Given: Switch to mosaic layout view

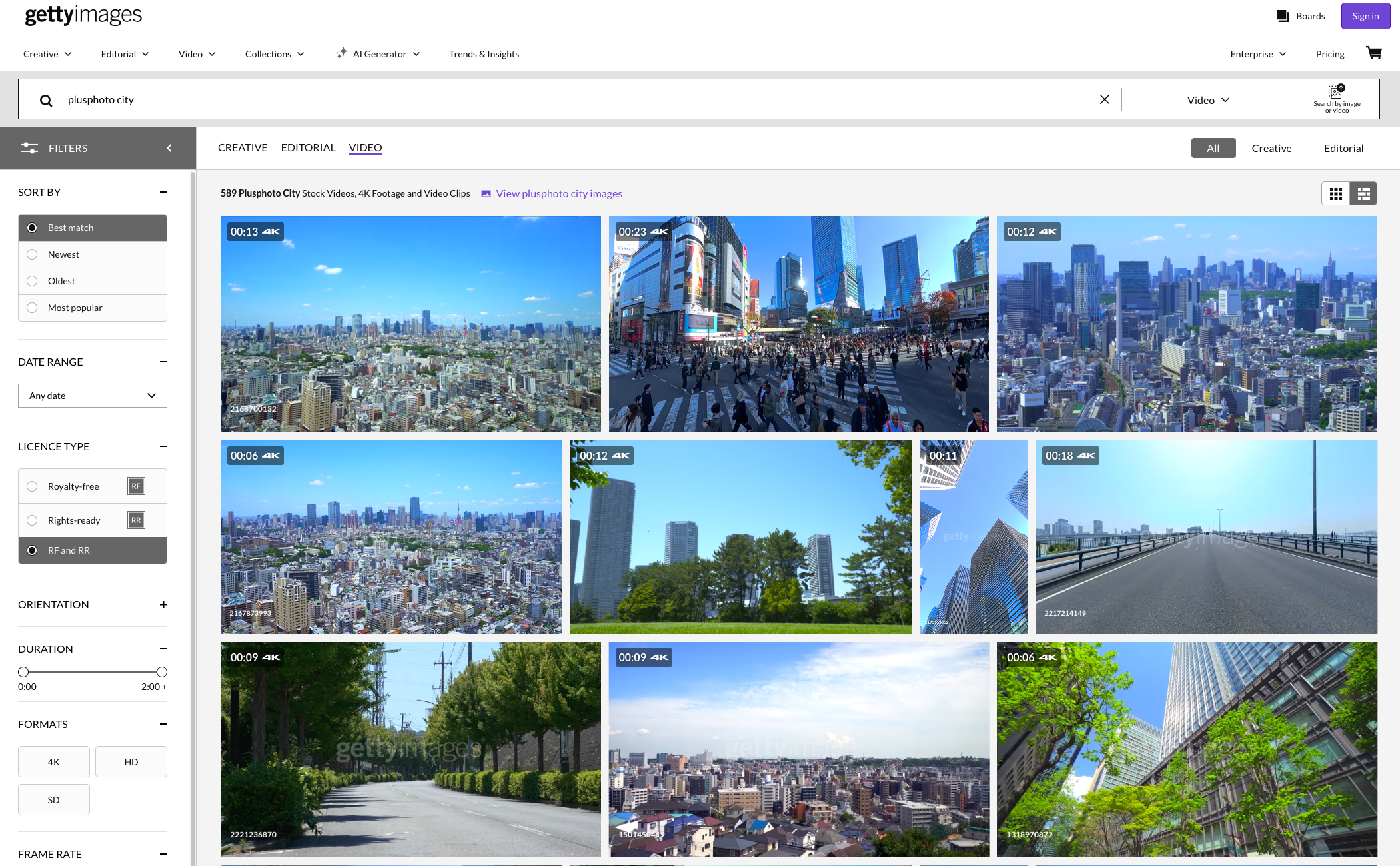Looking at the screenshot, I should click(x=1363, y=193).
